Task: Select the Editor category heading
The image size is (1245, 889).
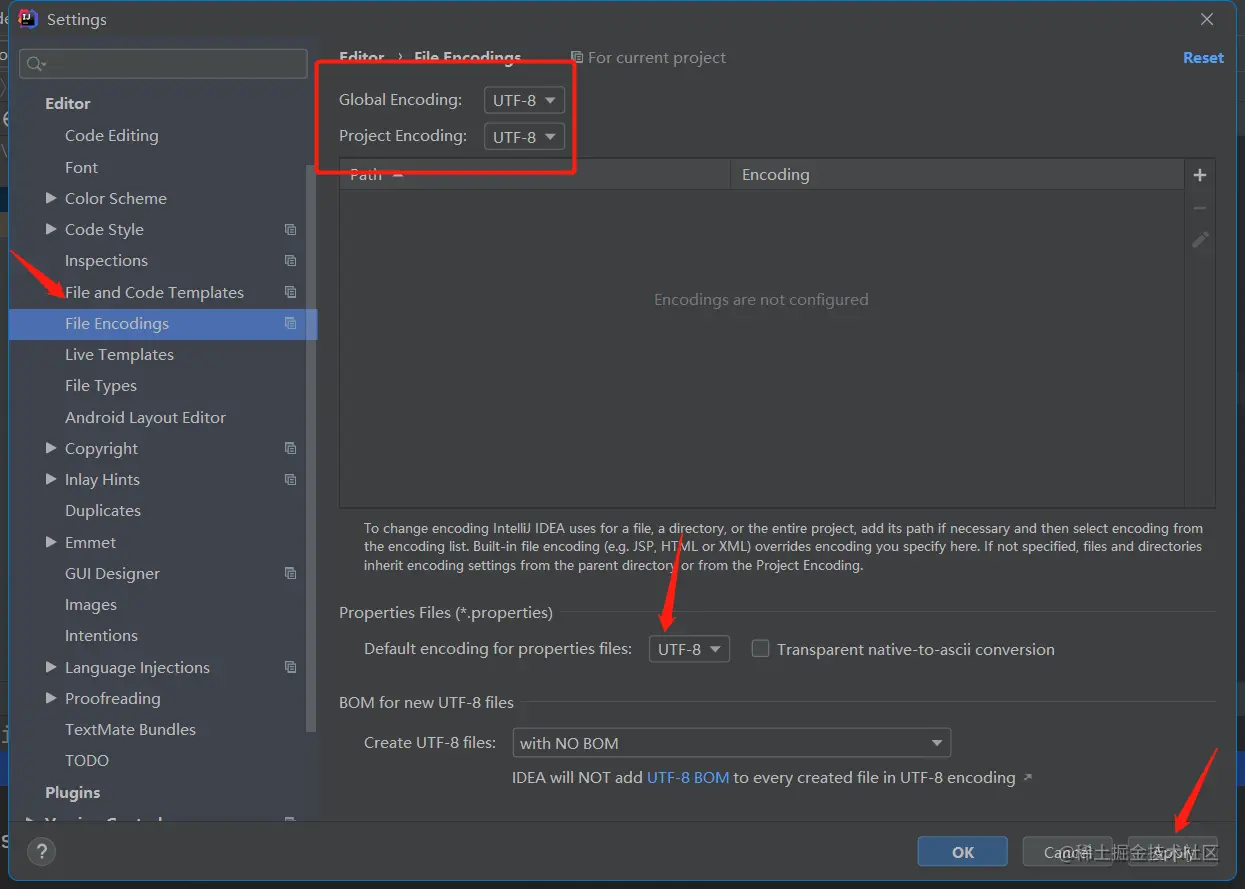Action: [x=67, y=103]
